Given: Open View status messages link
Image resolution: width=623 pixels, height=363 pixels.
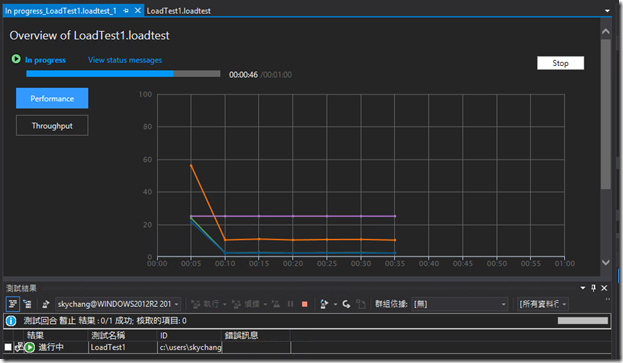Looking at the screenshot, I should click(125, 60).
